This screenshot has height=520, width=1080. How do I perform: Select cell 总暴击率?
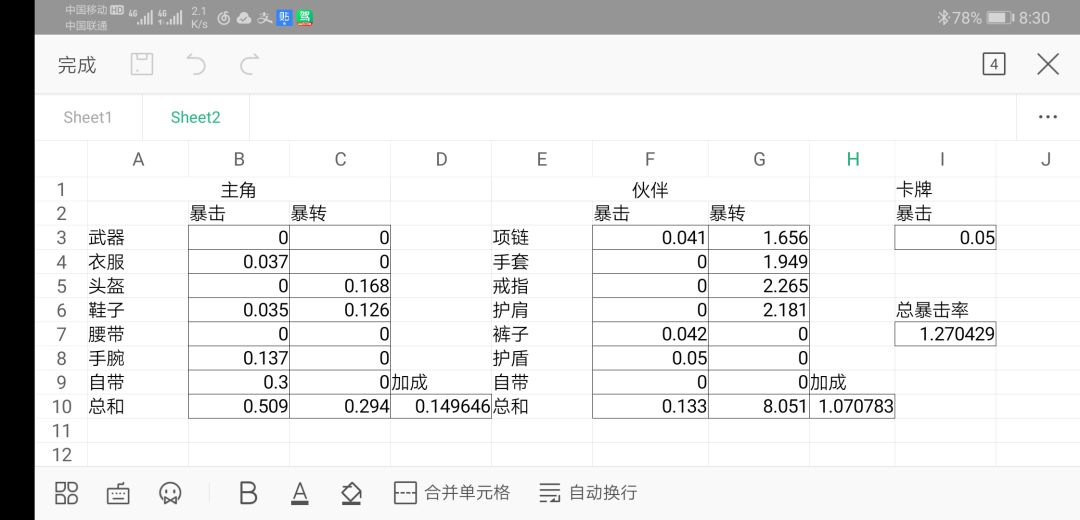tap(945, 310)
